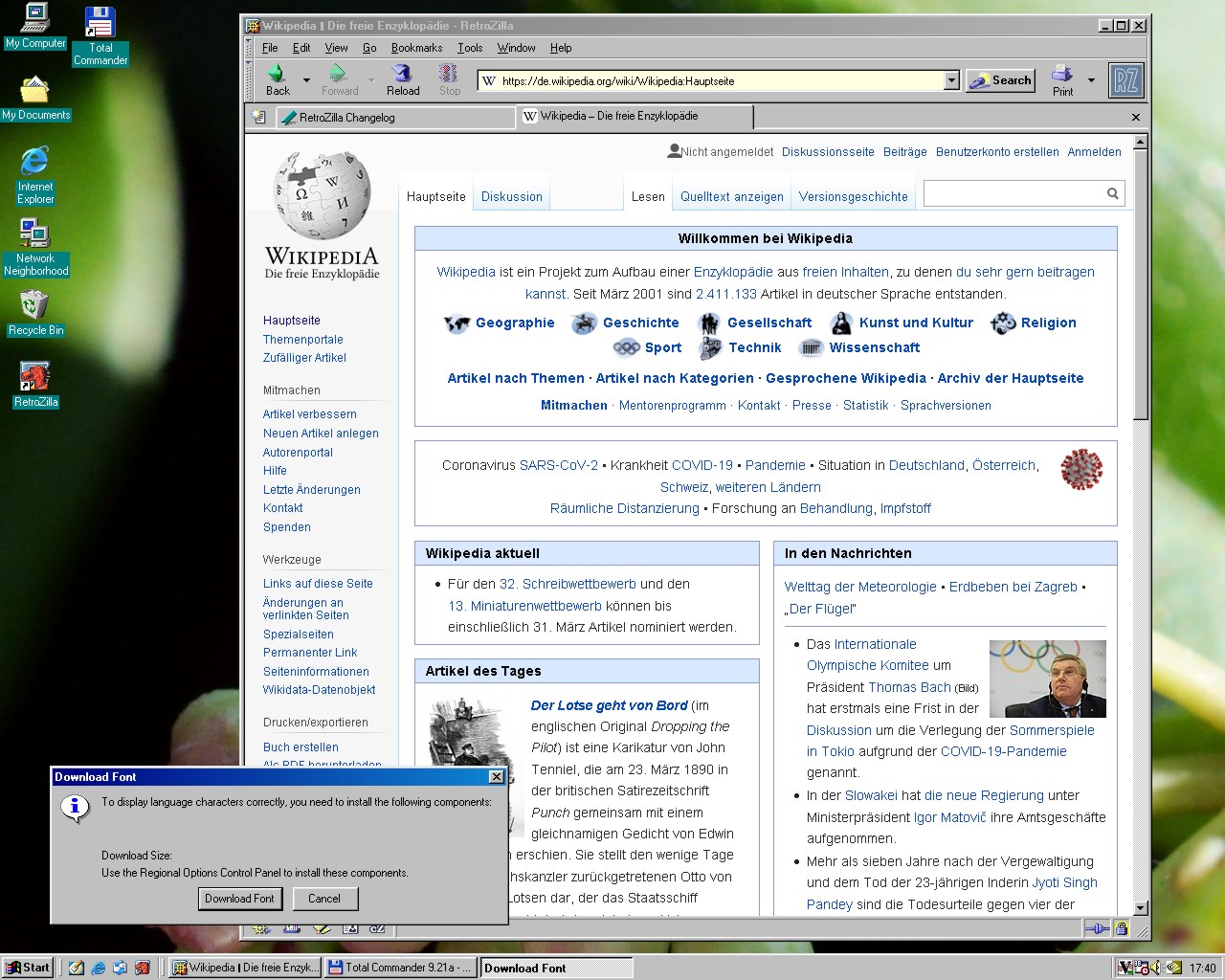Switch to the RetroZilla Changelog tab
The width and height of the screenshot is (1225, 980).
click(394, 118)
